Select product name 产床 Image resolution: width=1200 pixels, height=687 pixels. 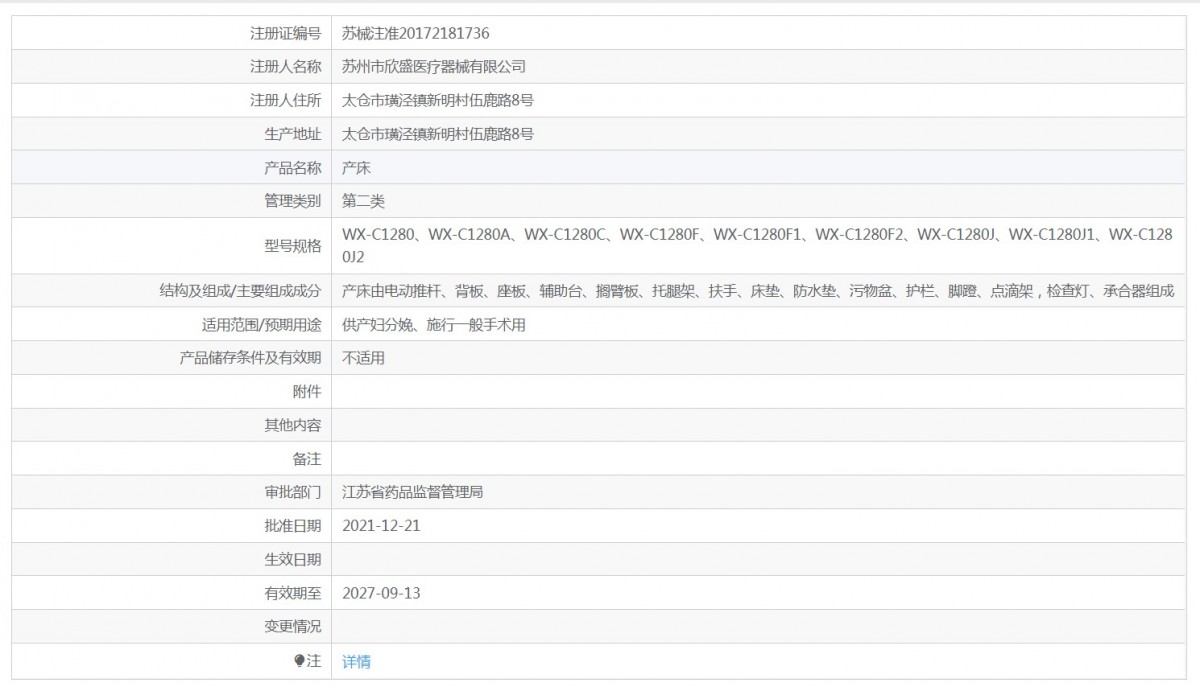(356, 167)
